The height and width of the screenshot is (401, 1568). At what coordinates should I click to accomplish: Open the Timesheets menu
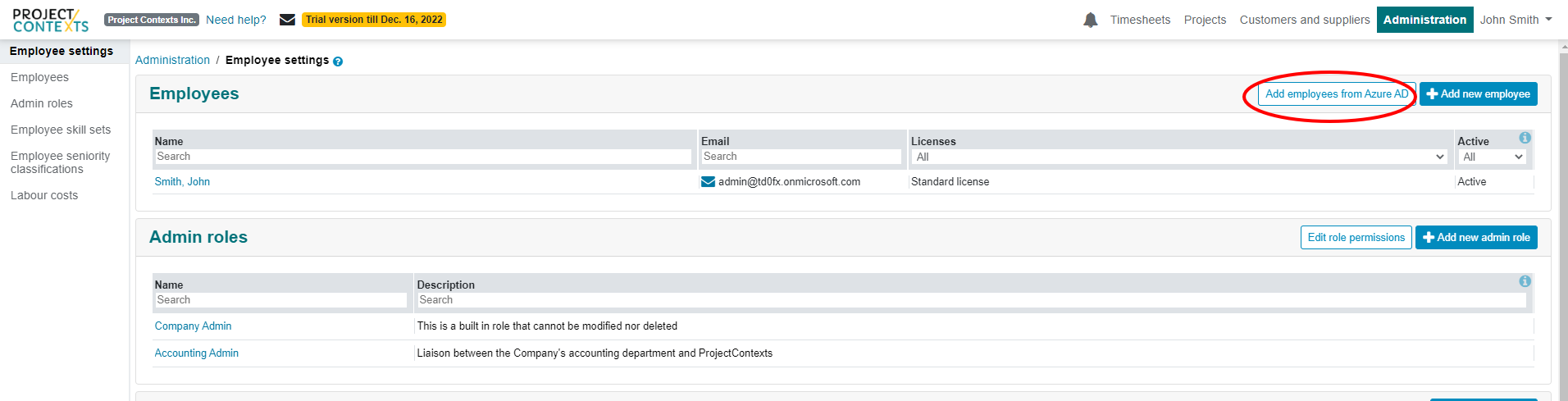pyautogui.click(x=1140, y=20)
